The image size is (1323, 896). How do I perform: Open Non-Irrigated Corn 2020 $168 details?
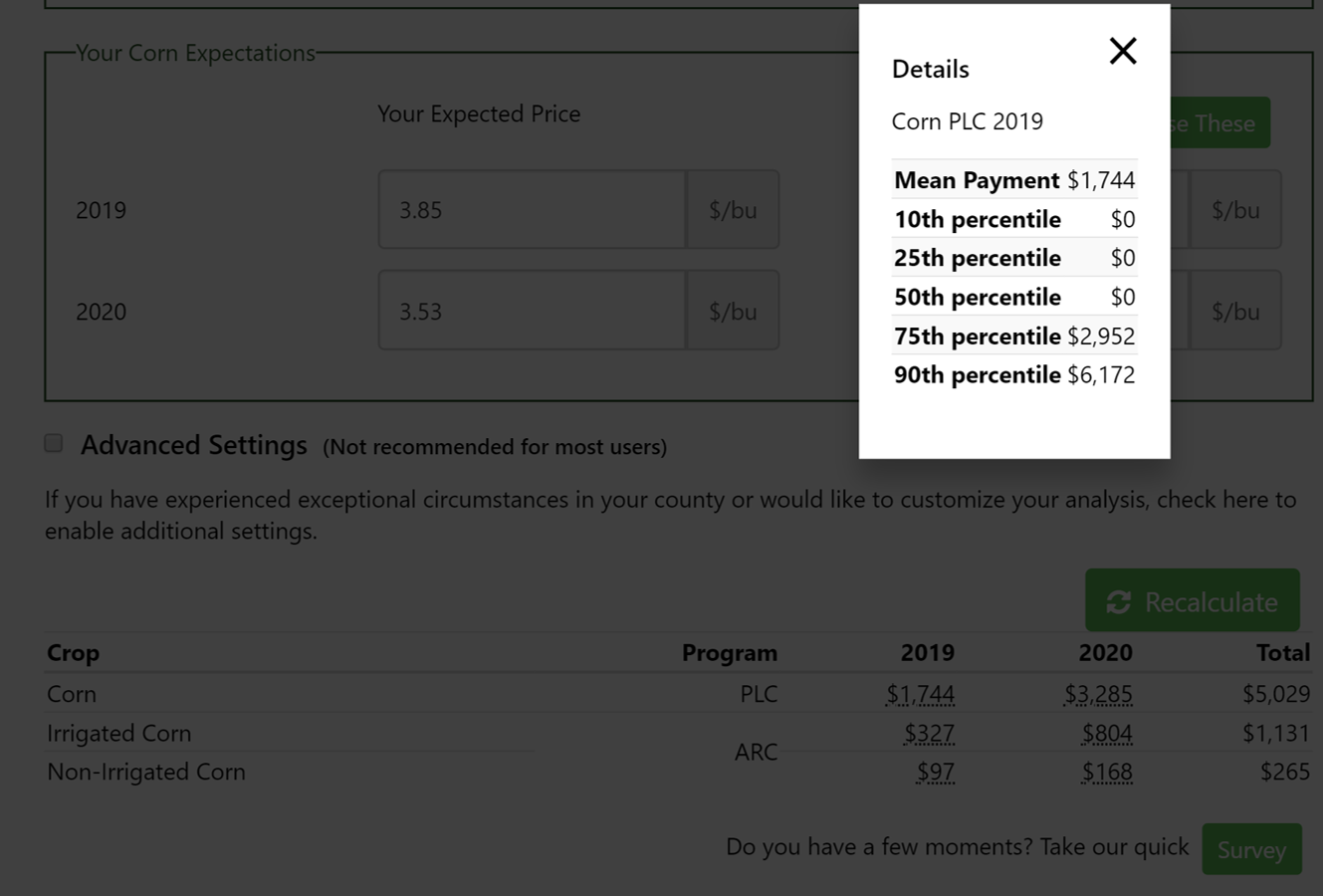(x=1107, y=772)
